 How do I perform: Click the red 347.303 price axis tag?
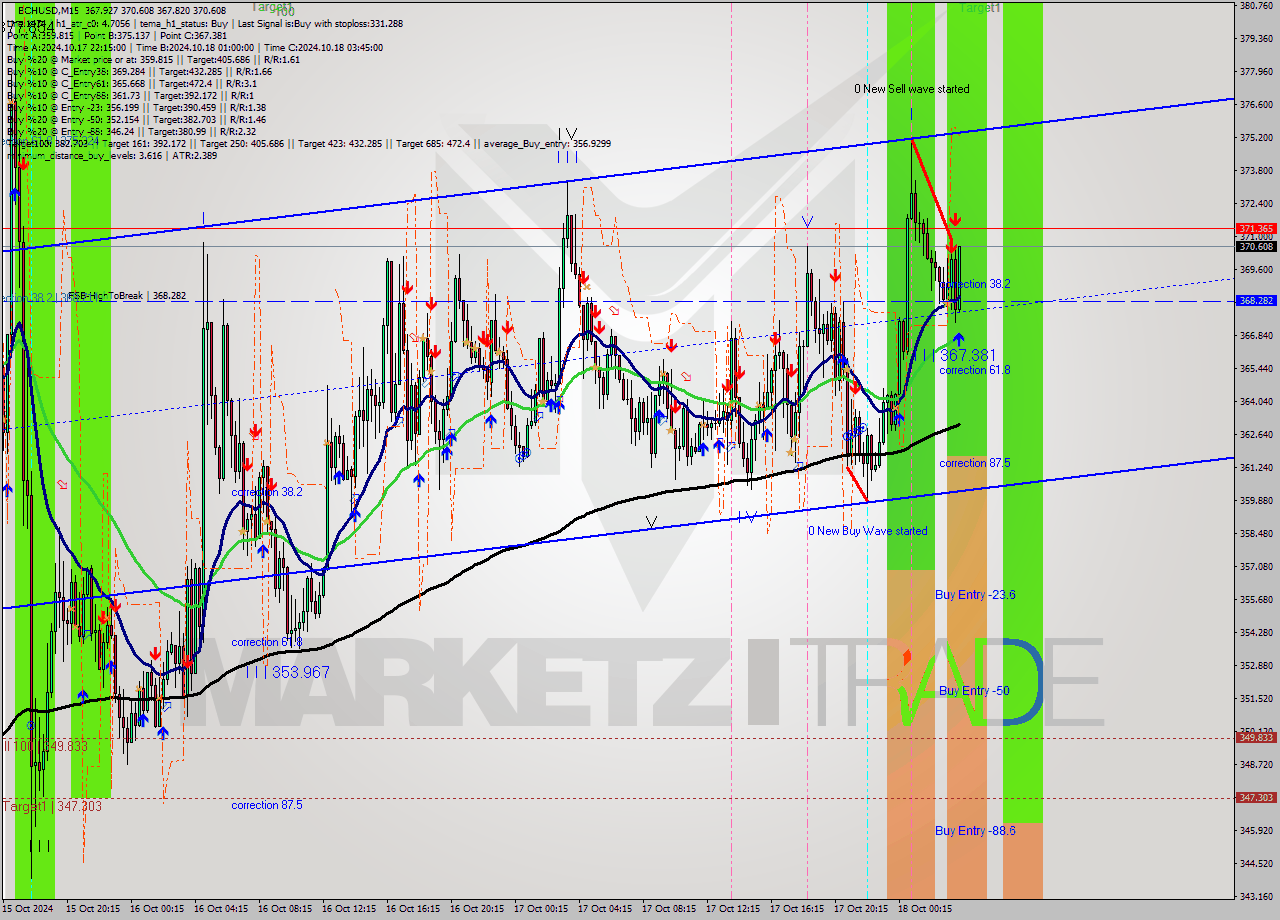click(1256, 798)
